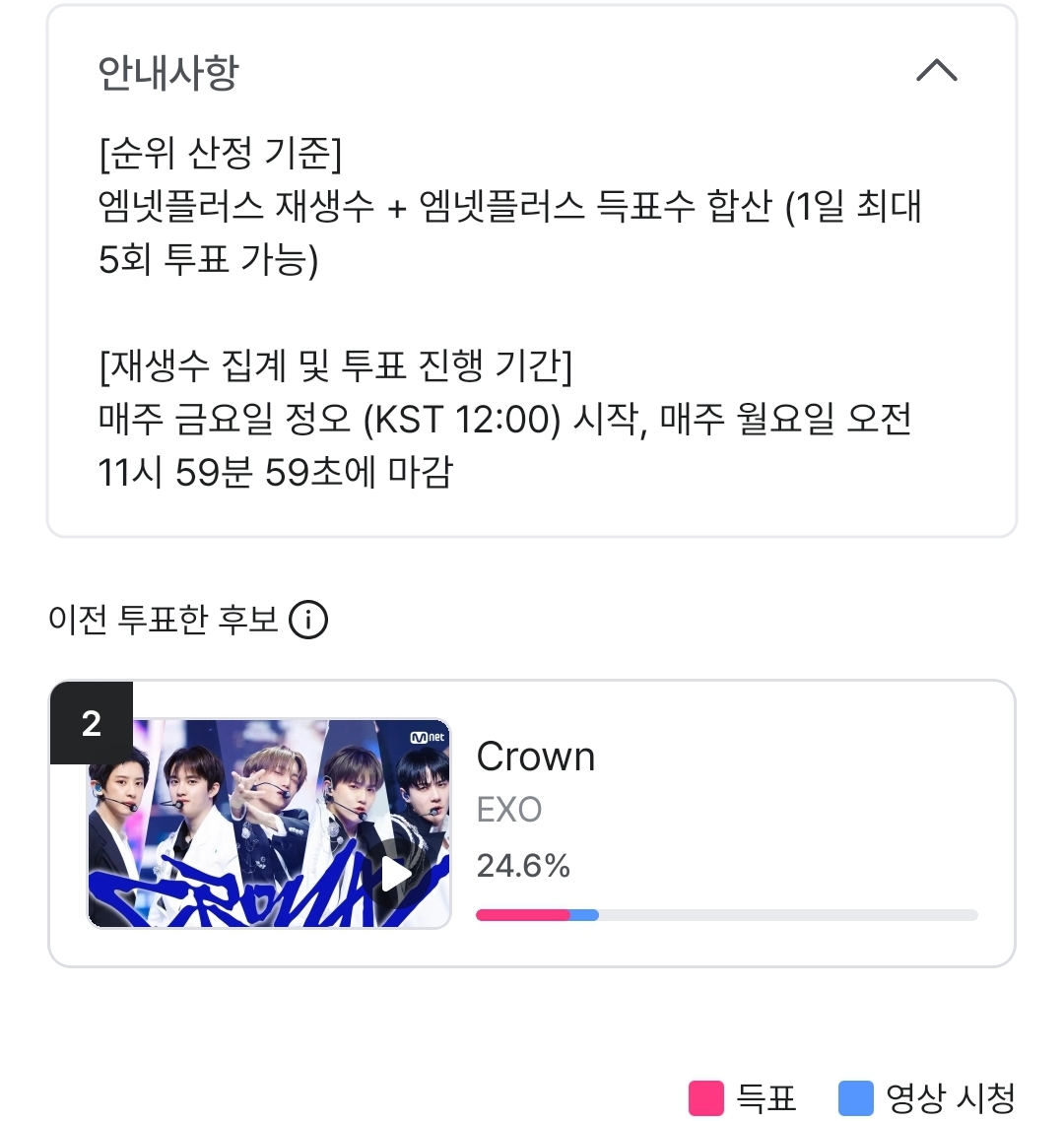The width and height of the screenshot is (1064, 1121).
Task: Open the Crown performance video thumbnail
Action: [269, 824]
